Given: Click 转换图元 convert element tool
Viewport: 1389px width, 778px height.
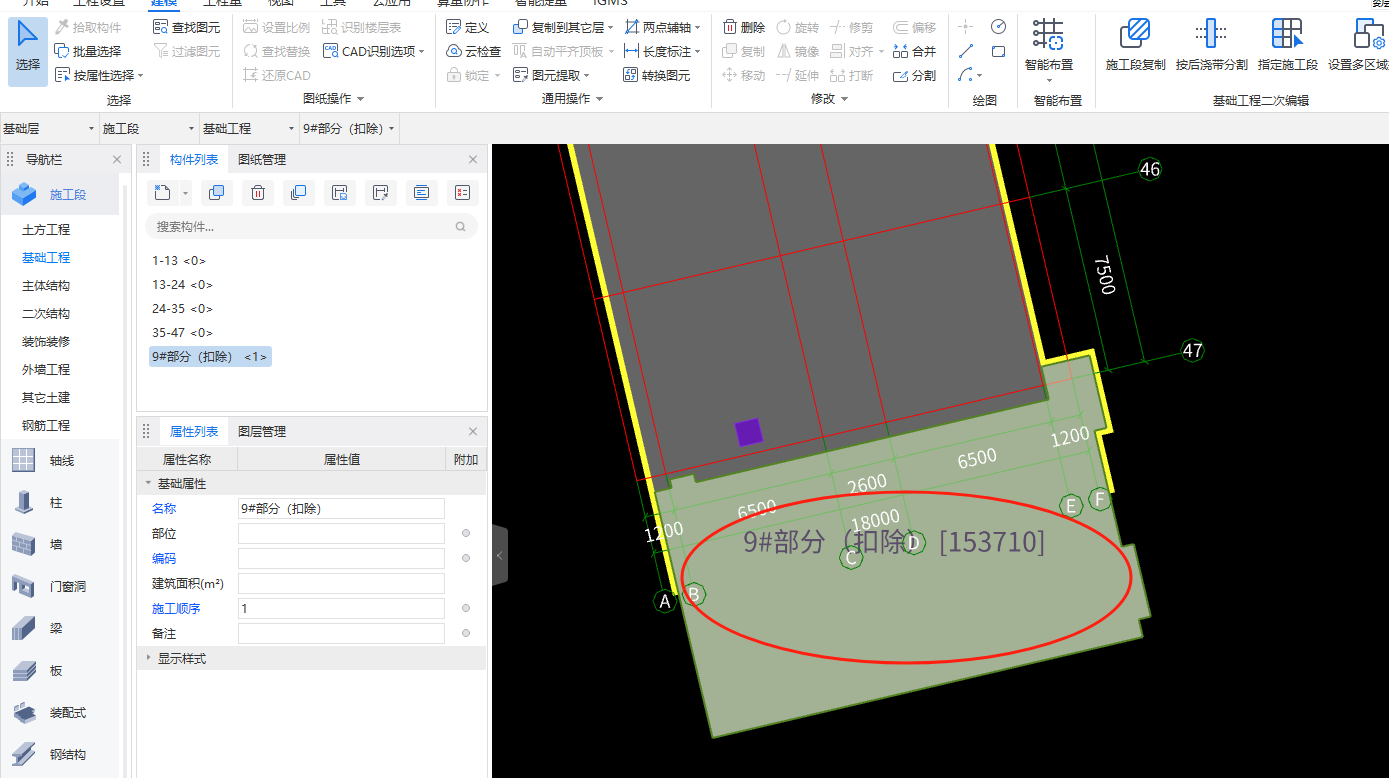Looking at the screenshot, I should pos(657,75).
